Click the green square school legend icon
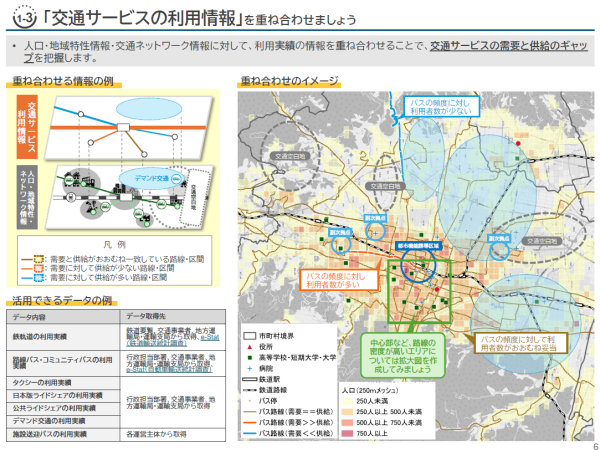The image size is (600, 450). [248, 357]
